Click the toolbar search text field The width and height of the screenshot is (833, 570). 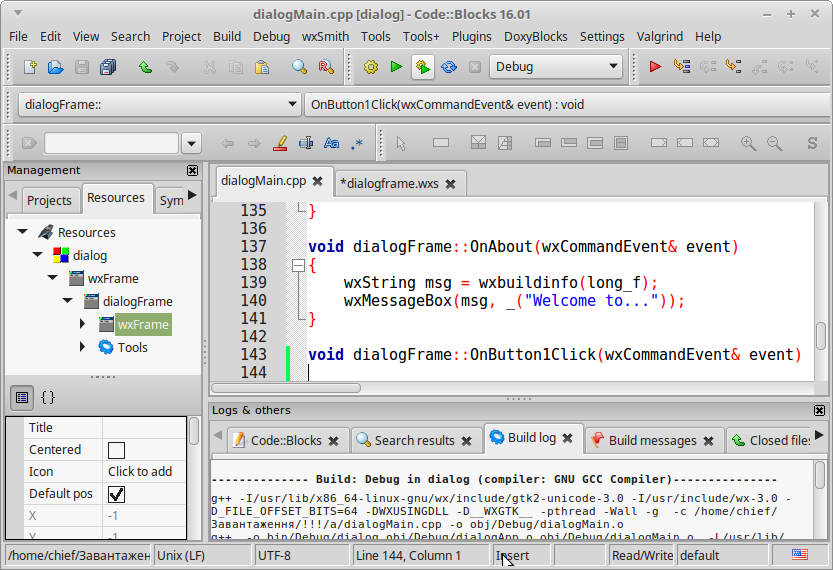(112, 143)
